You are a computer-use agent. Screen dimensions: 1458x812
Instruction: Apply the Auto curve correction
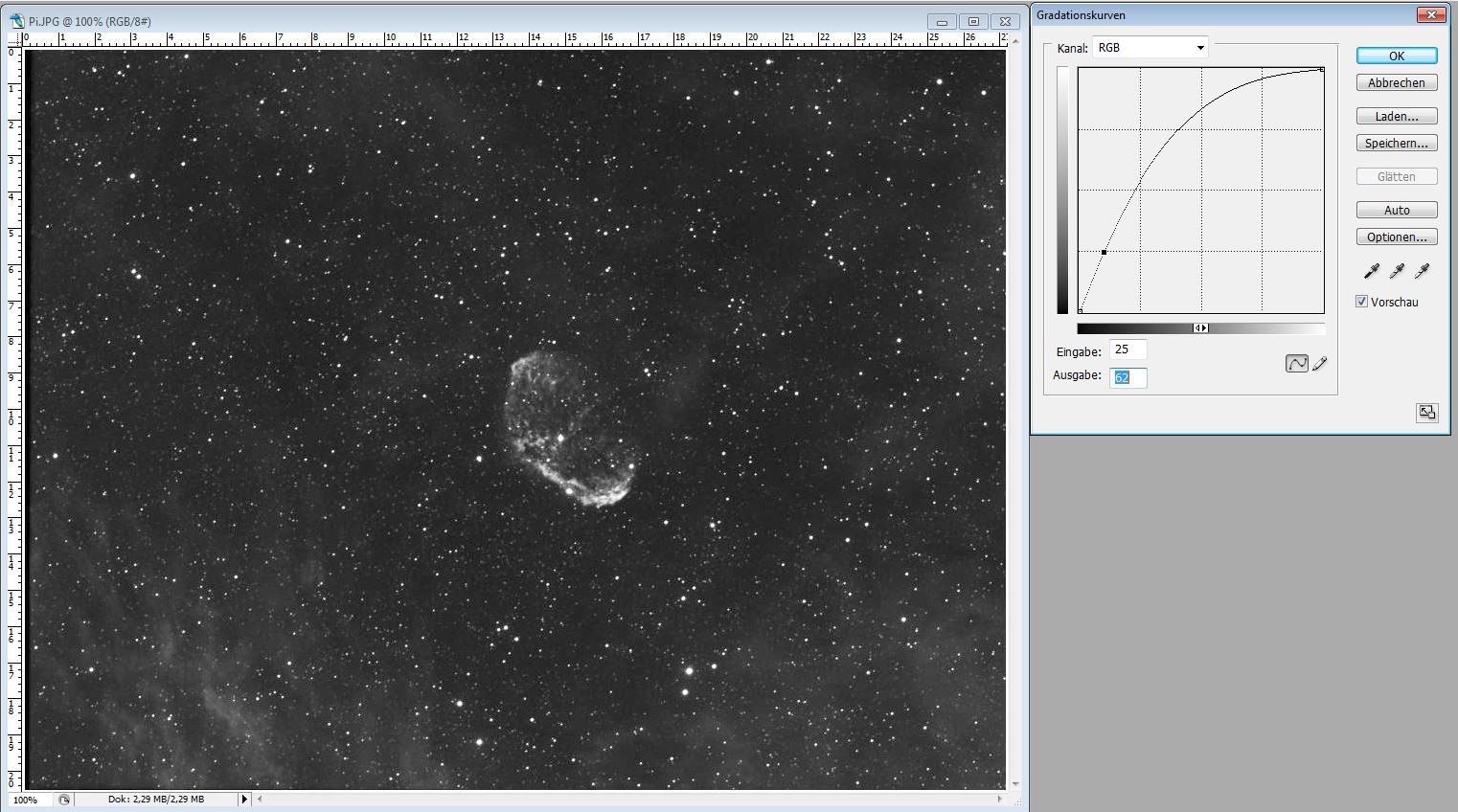[x=1396, y=211]
